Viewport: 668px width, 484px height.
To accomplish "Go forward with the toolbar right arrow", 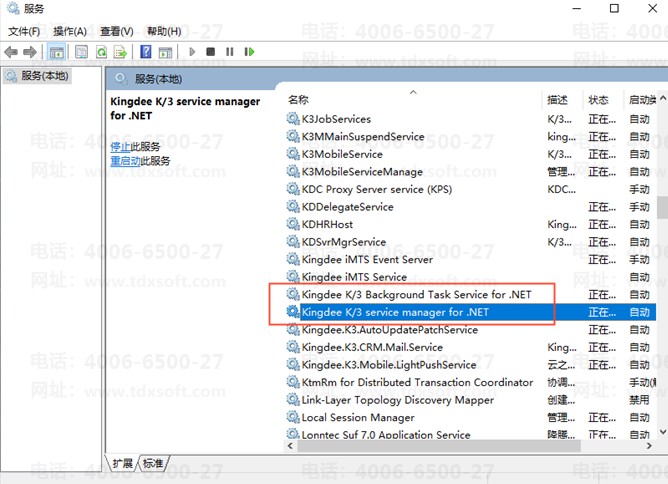I will pyautogui.click(x=29, y=52).
